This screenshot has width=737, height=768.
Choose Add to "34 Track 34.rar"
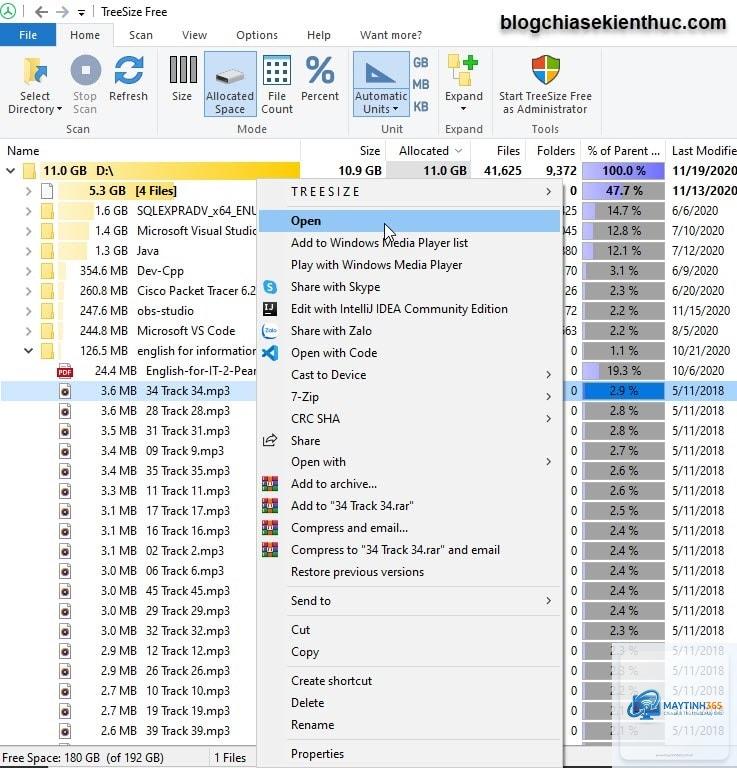[x=409, y=506]
